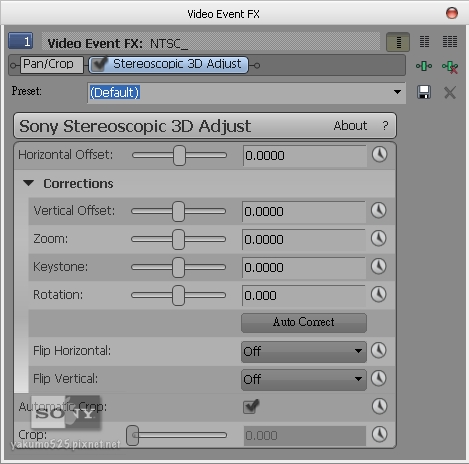Click the Flip Vertical animate clock icon
This screenshot has height=464, width=469.
379,379
